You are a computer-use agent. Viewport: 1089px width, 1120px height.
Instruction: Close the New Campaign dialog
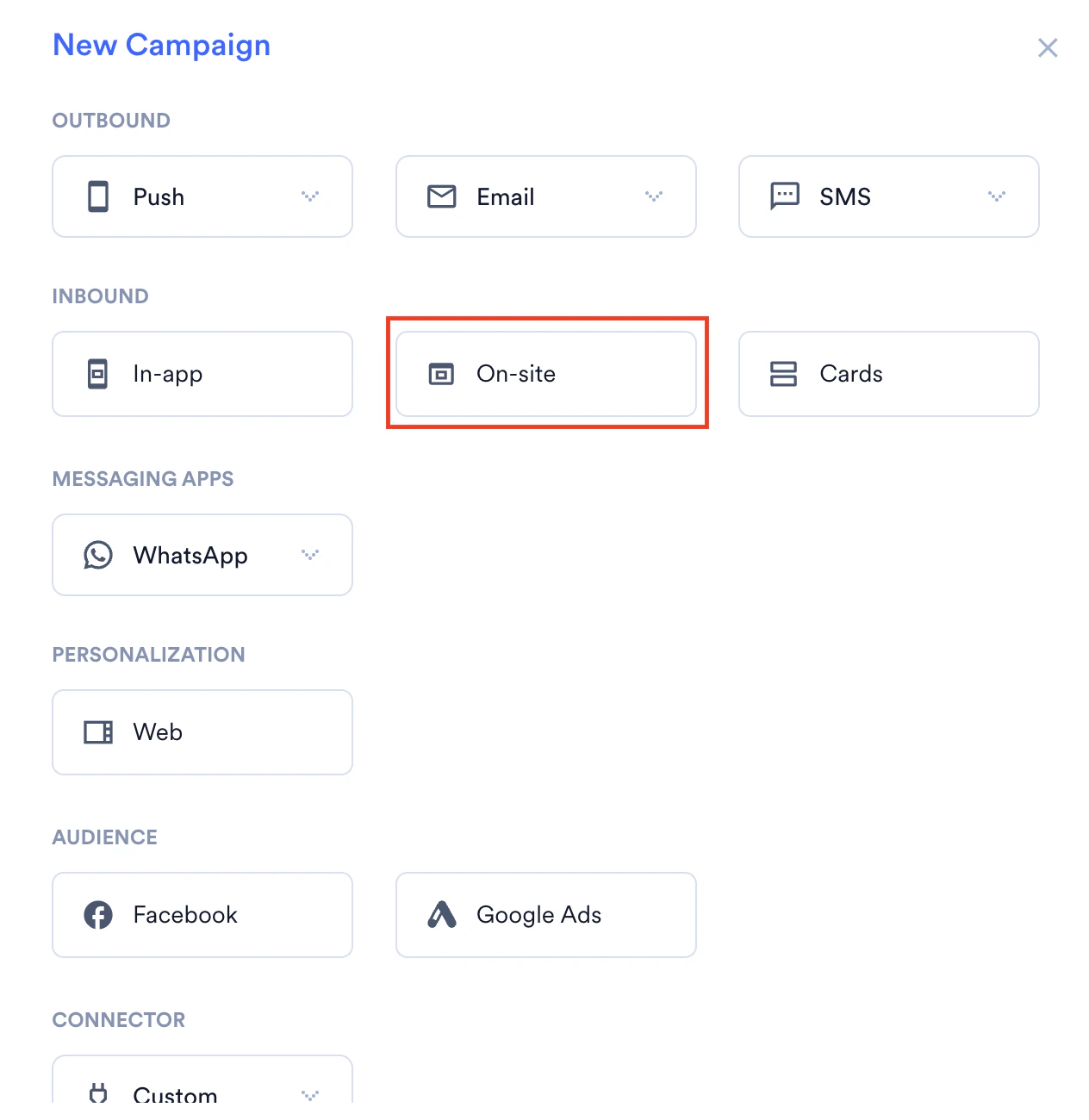coord(1048,47)
